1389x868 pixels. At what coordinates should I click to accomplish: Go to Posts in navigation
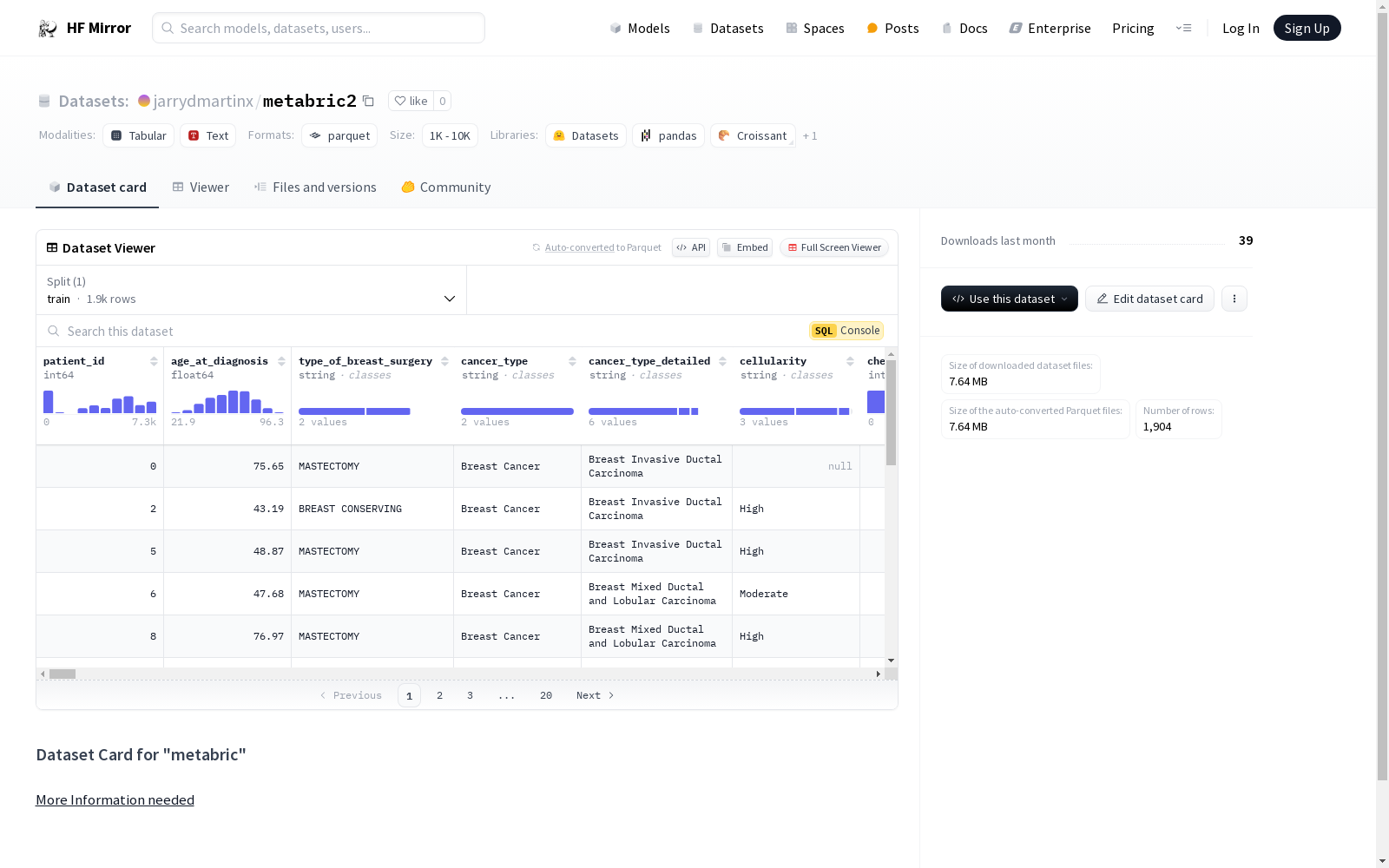tap(893, 29)
